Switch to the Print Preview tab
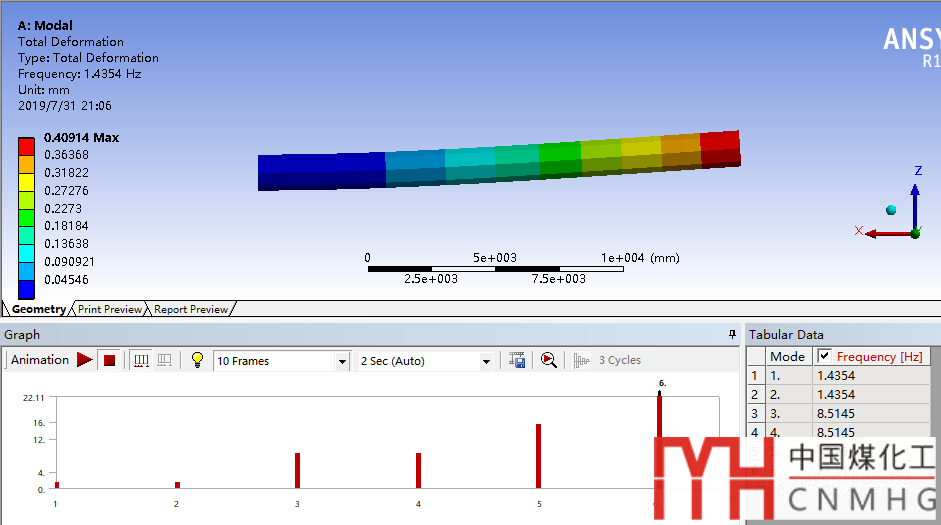 [110, 309]
